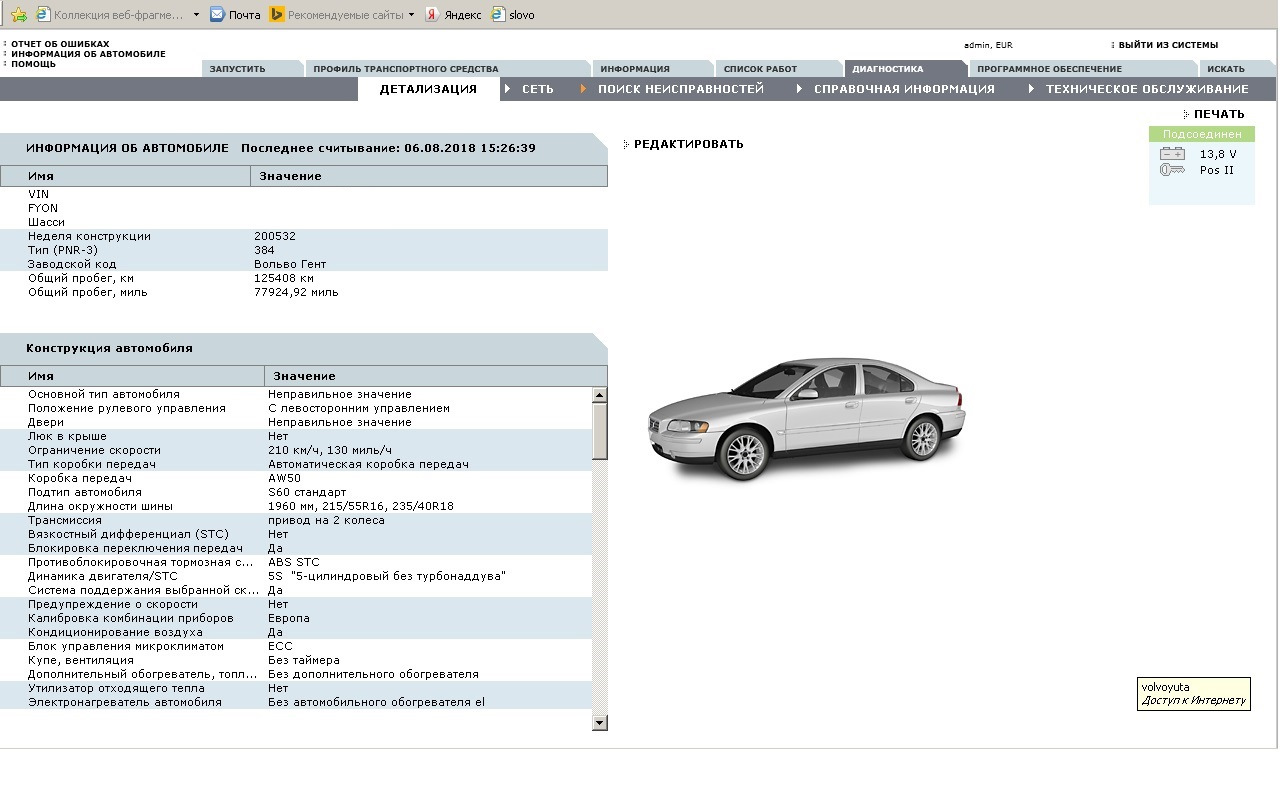Click the Печать button
This screenshot has height=800, width=1280.
(x=1219, y=114)
